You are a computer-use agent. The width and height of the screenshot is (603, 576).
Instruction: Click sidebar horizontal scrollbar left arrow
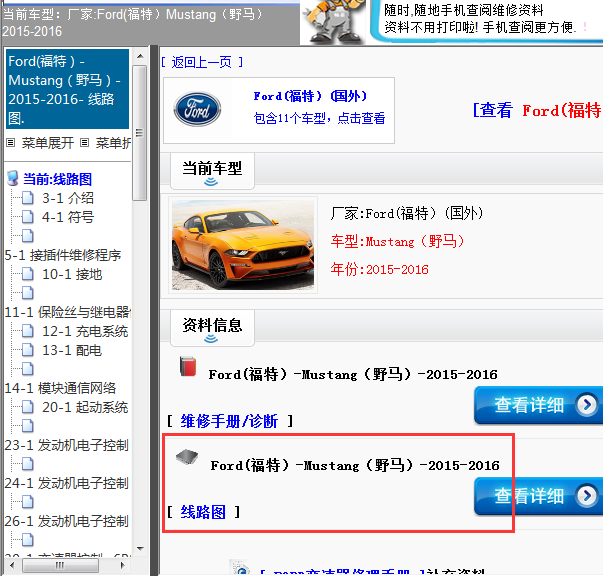pos(12,565)
